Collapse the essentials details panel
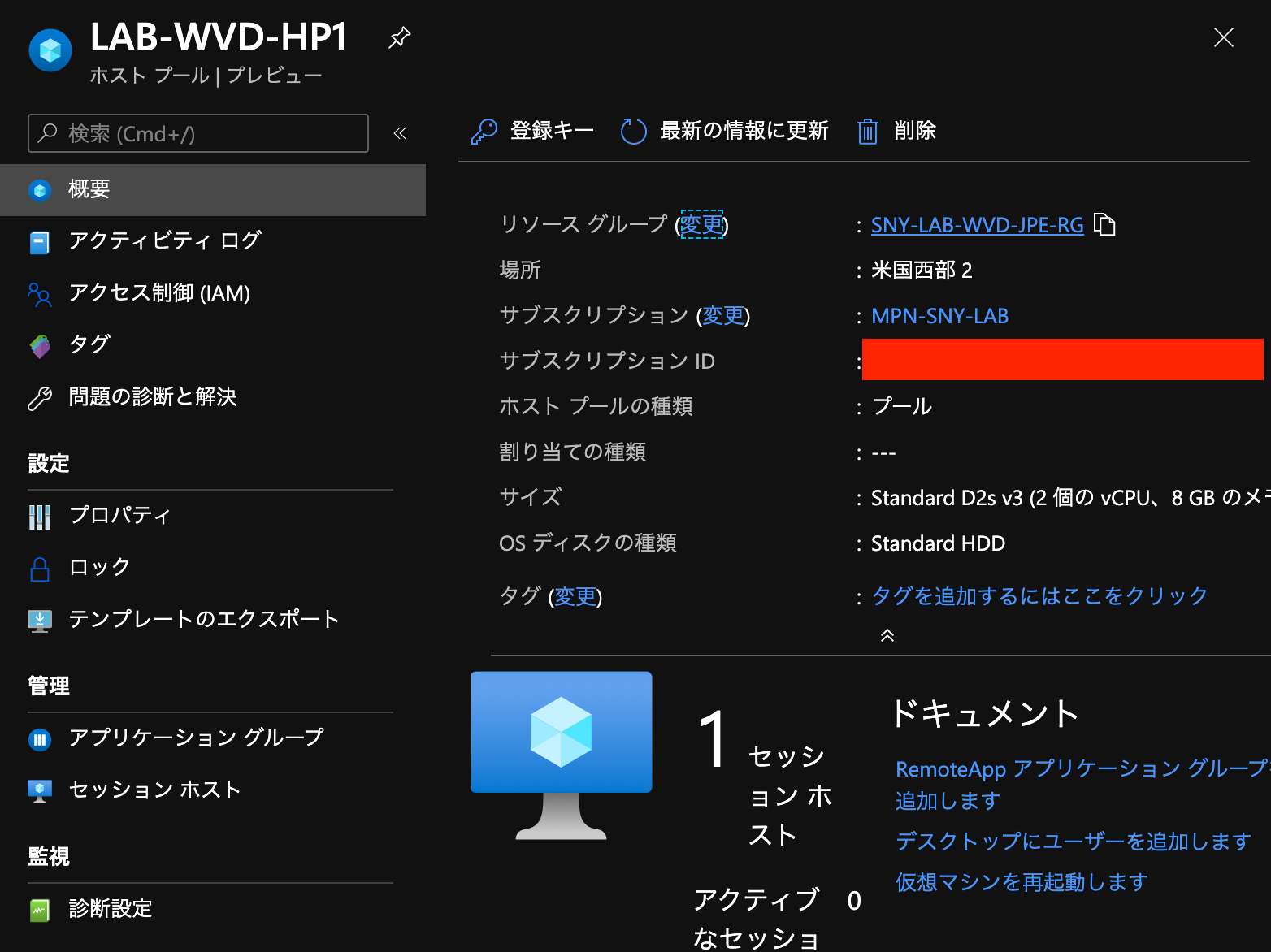 pyautogui.click(x=887, y=636)
